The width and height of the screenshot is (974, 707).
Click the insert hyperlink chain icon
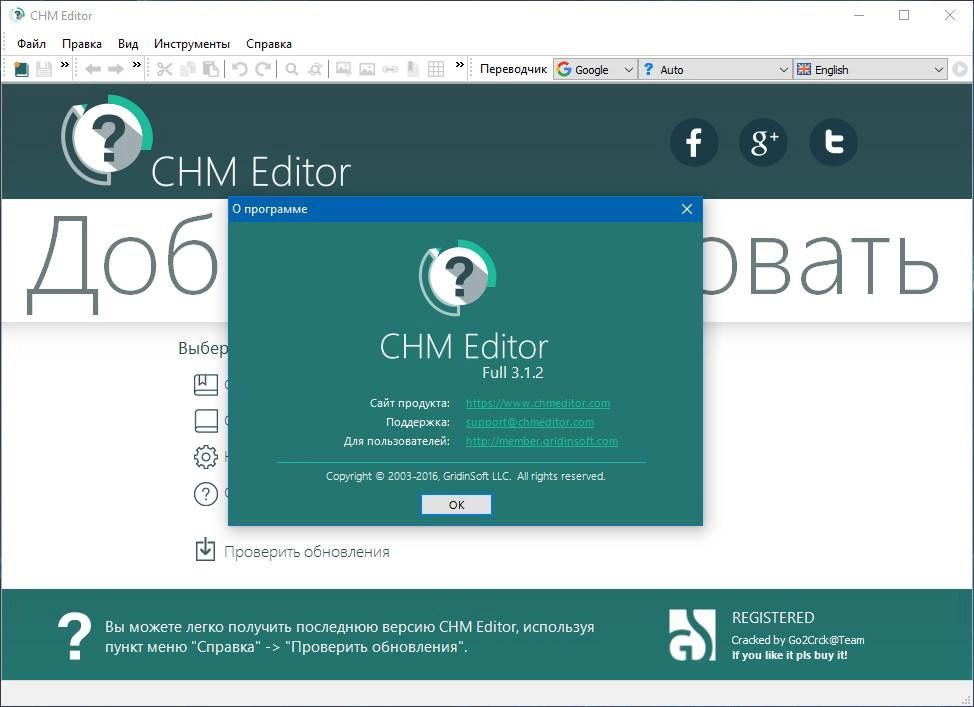390,69
